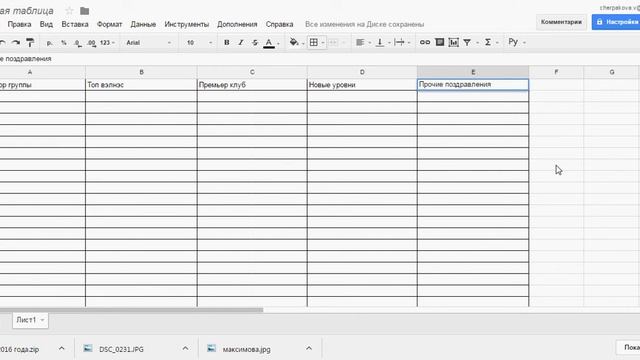Click the borders grid icon
The image size is (640, 360).
[313, 42]
